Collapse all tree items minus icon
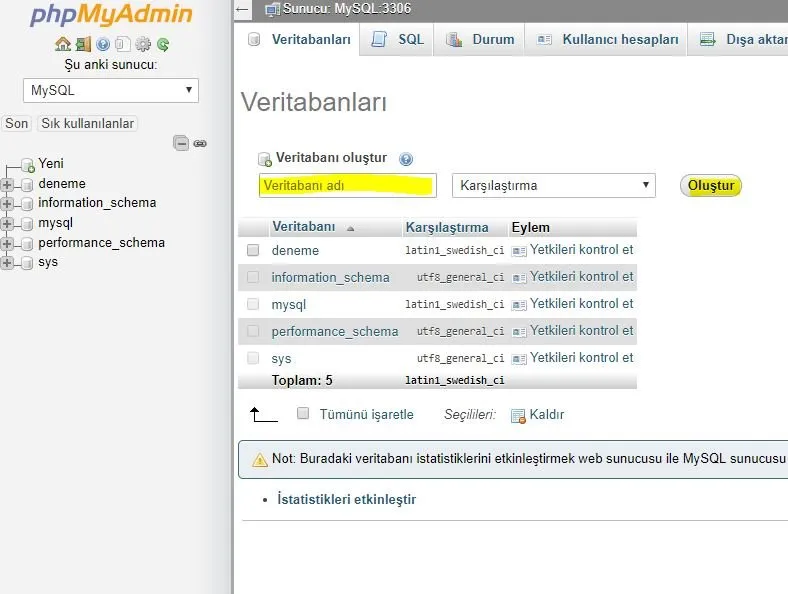This screenshot has height=594, width=788. pos(181,143)
